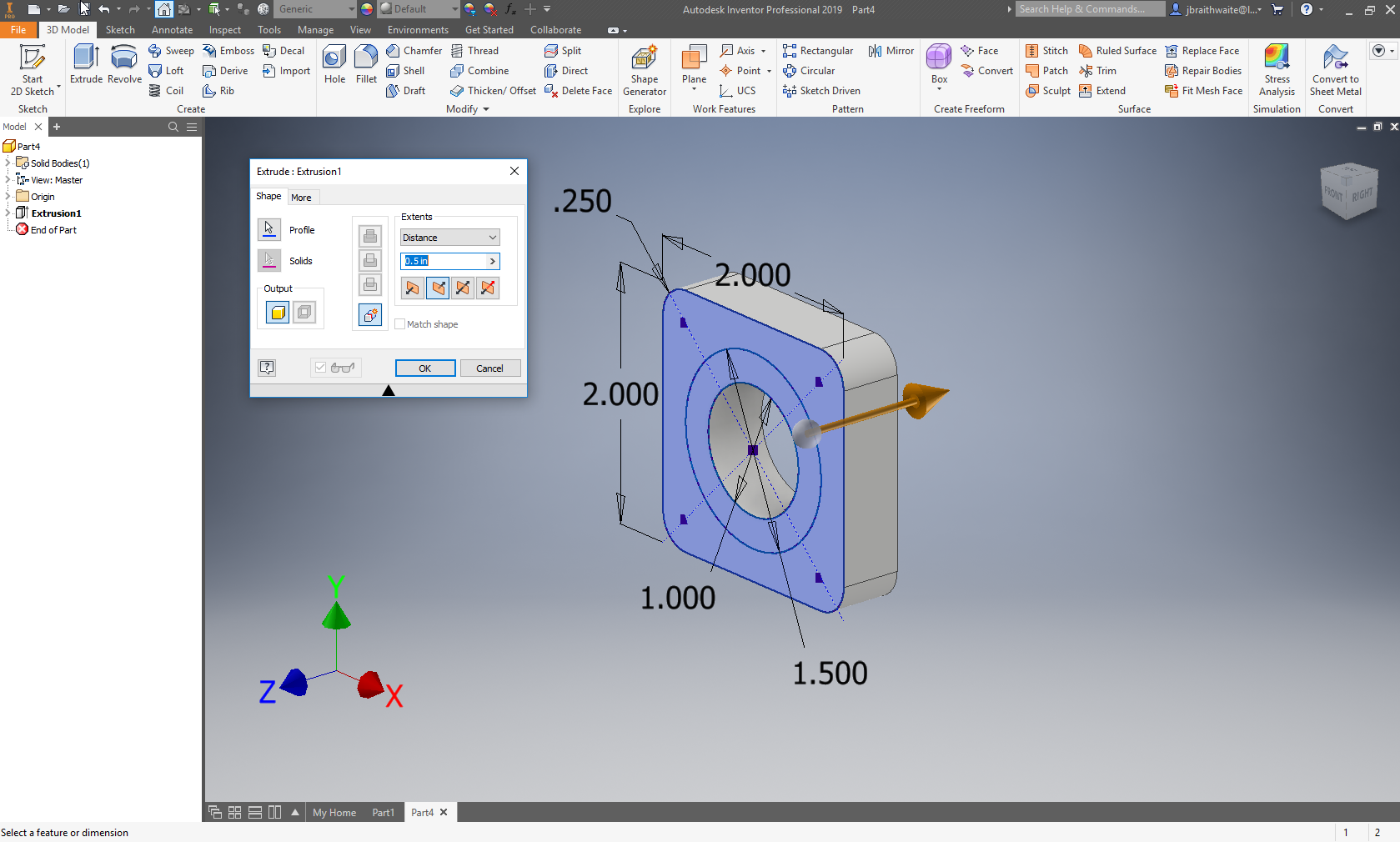Select the symmetric extrude direction
Image resolution: width=1400 pixels, height=842 pixels.
point(463,288)
